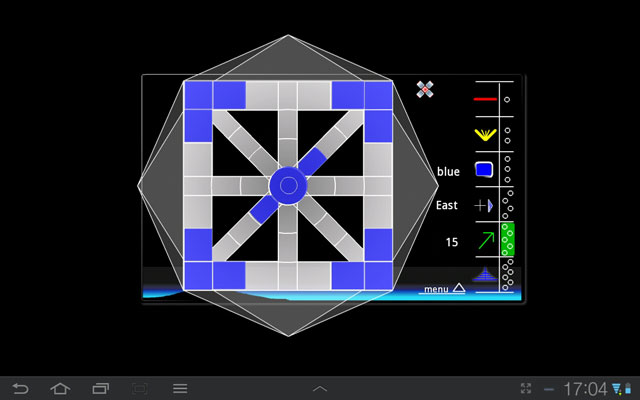Select the green diagonal arrow icon

pos(486,240)
